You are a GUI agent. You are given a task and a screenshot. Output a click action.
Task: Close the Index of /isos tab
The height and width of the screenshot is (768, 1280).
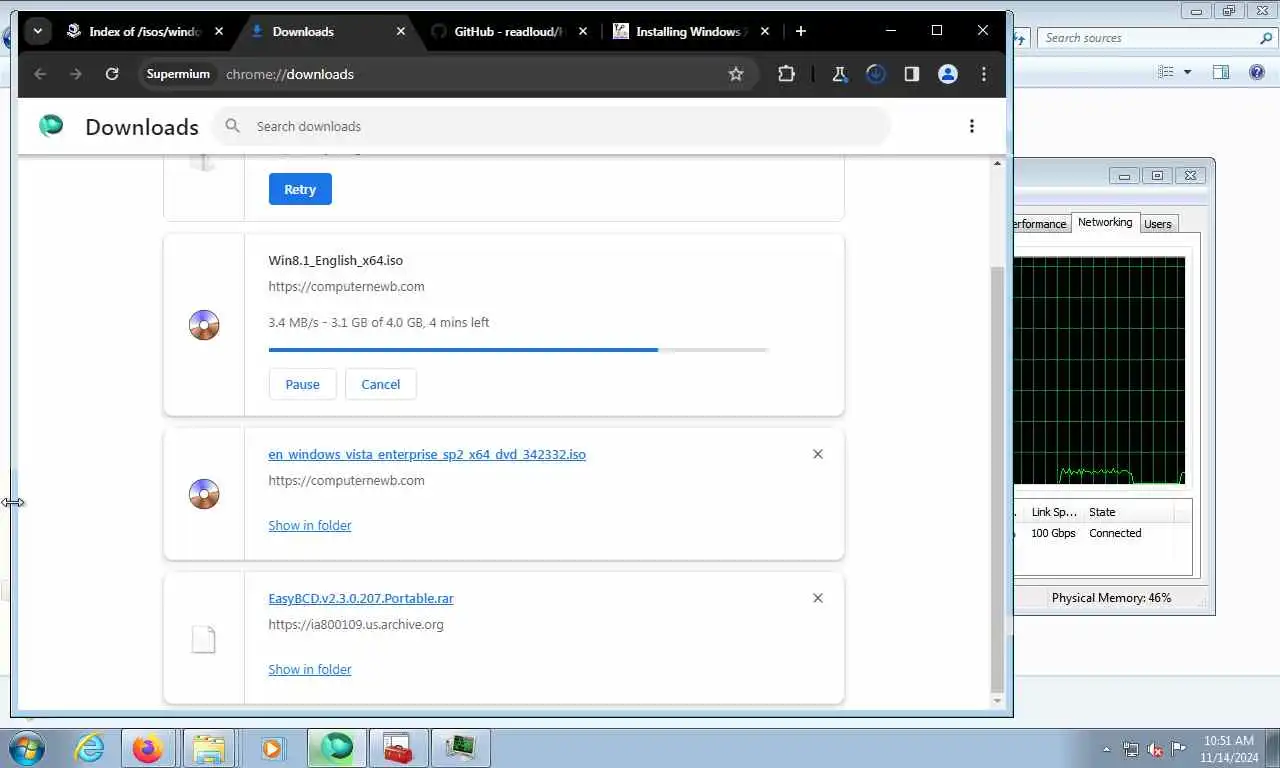[x=219, y=31]
